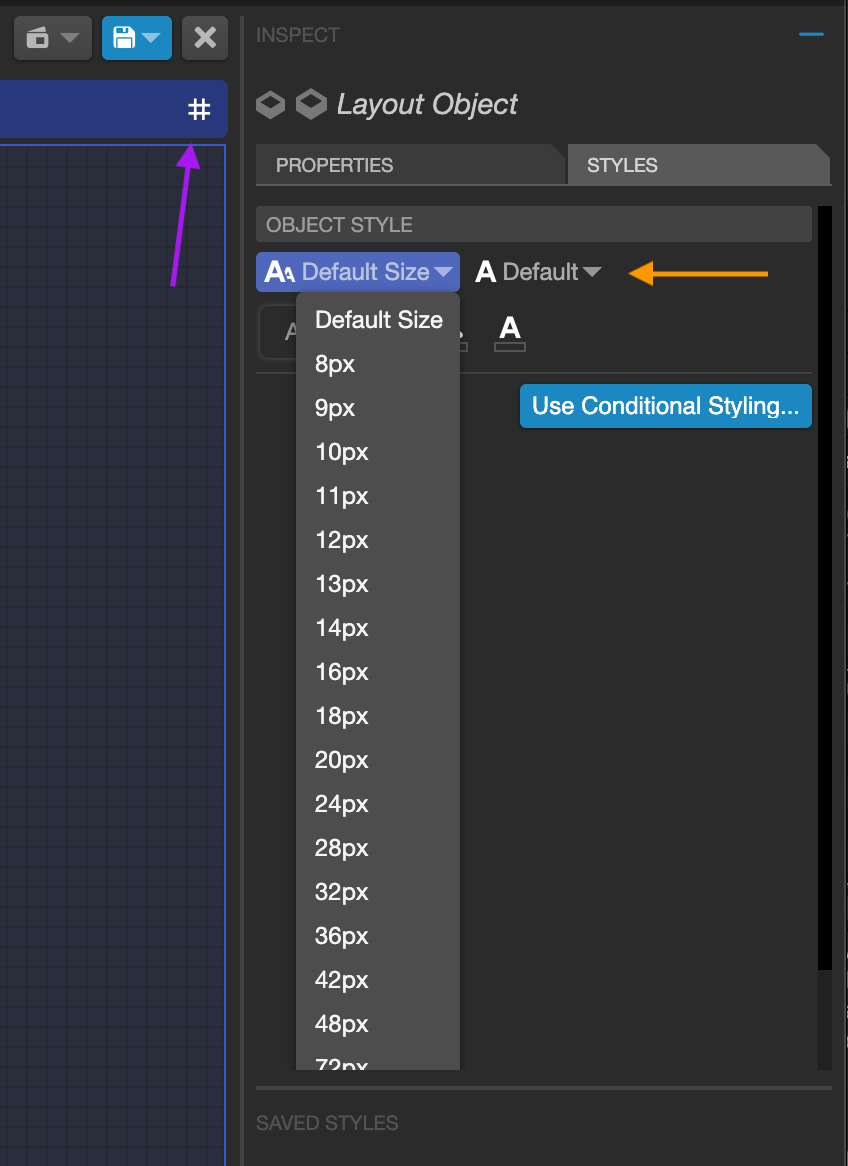Click the underlined A font color icon
Image resolution: width=848 pixels, height=1166 pixels.
tap(509, 331)
